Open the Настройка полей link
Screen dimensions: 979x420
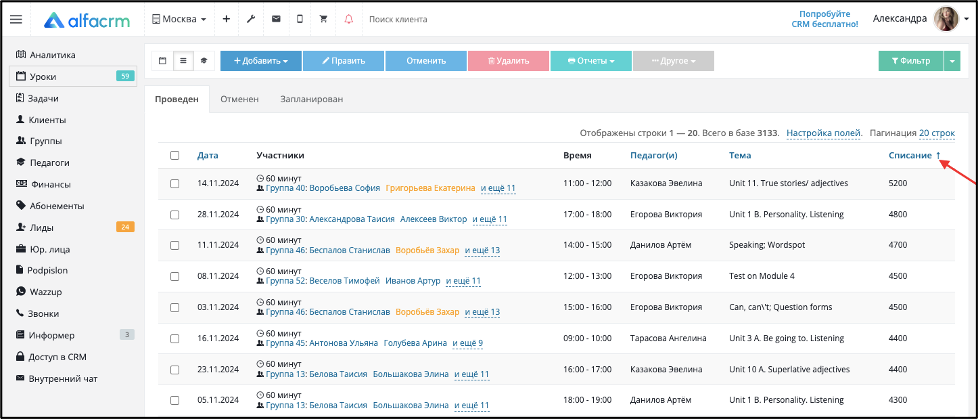[x=824, y=133]
